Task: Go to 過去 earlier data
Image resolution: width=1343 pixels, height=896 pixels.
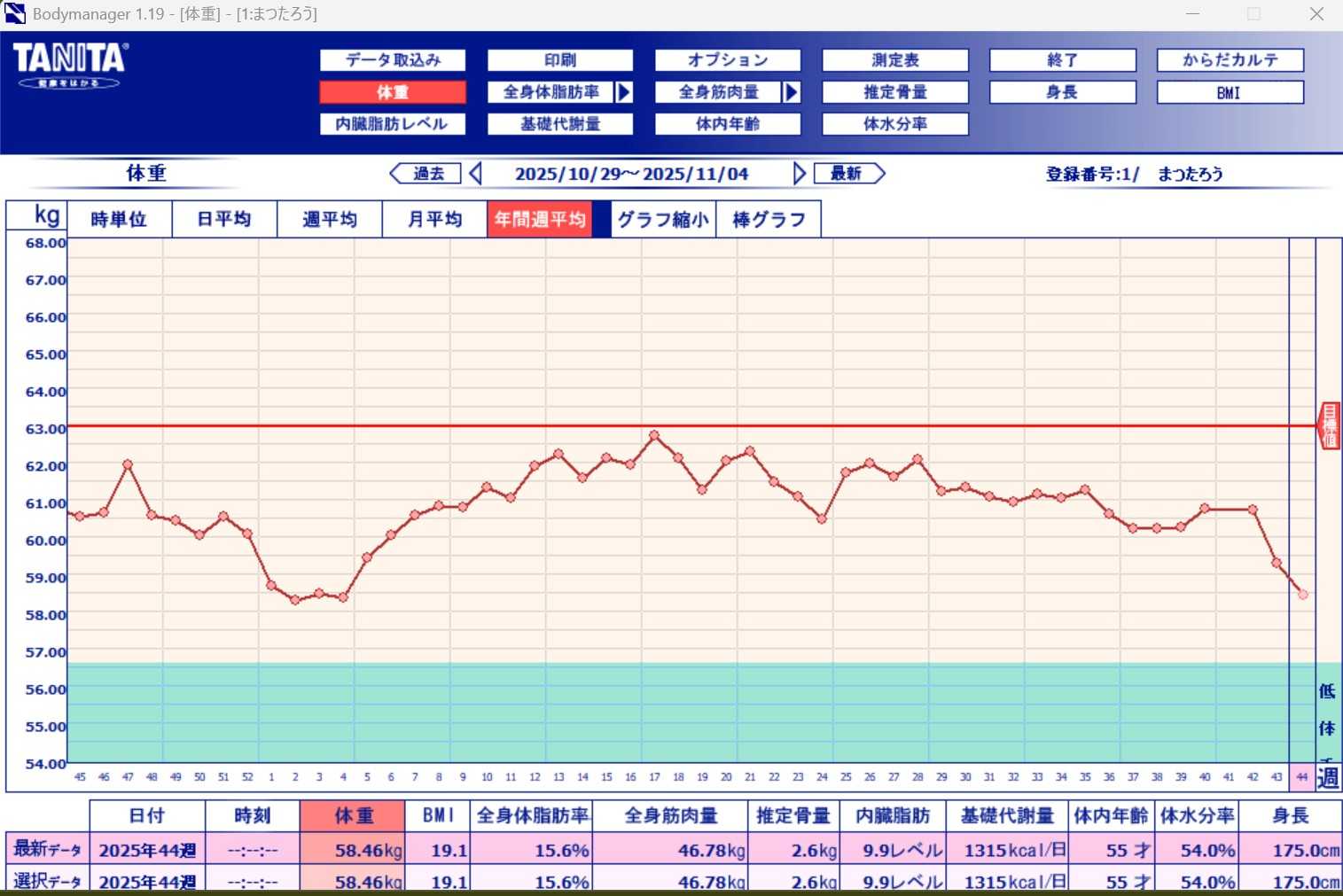Action: coord(426,173)
